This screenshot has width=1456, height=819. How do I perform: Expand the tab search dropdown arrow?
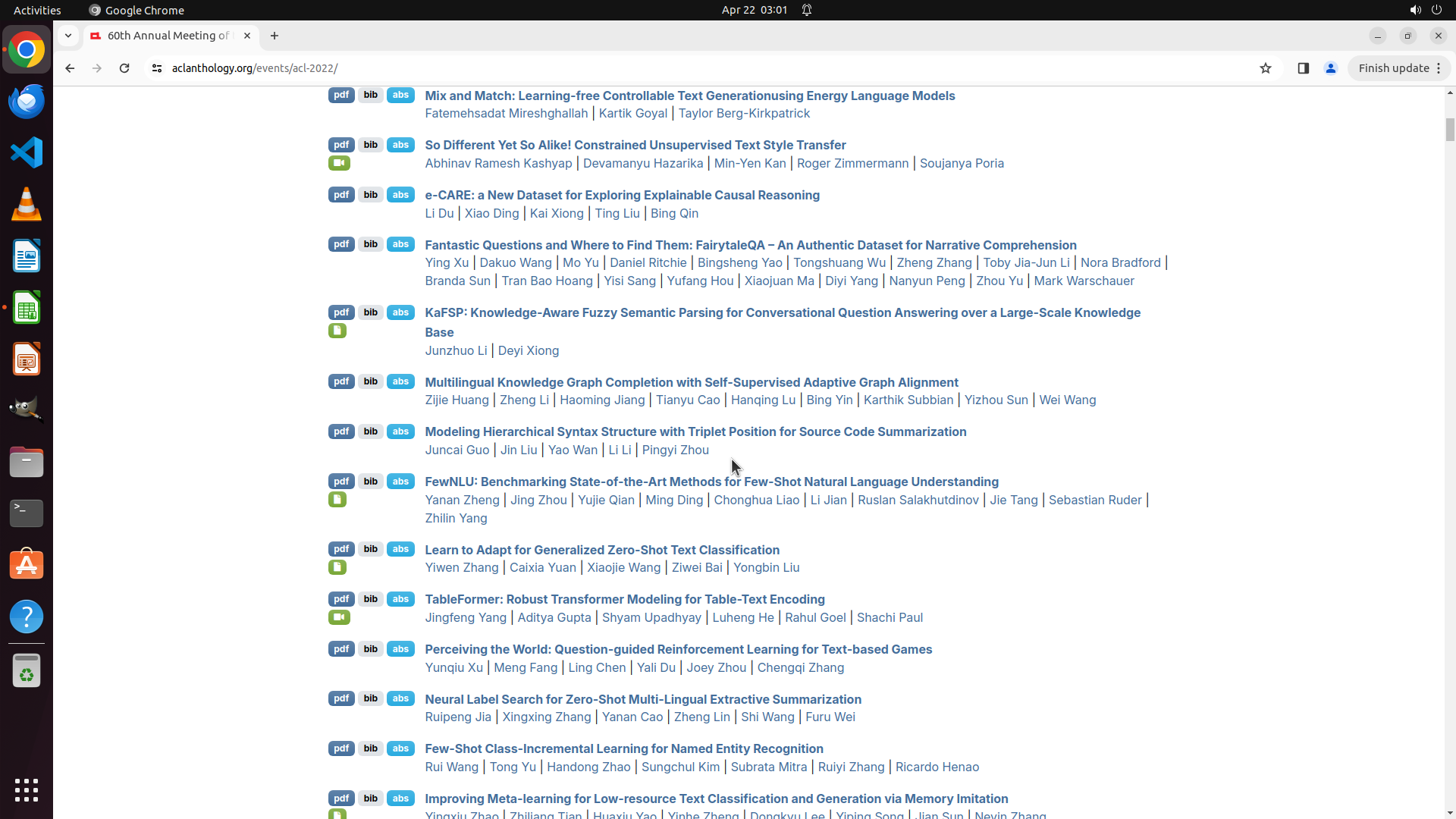[68, 36]
